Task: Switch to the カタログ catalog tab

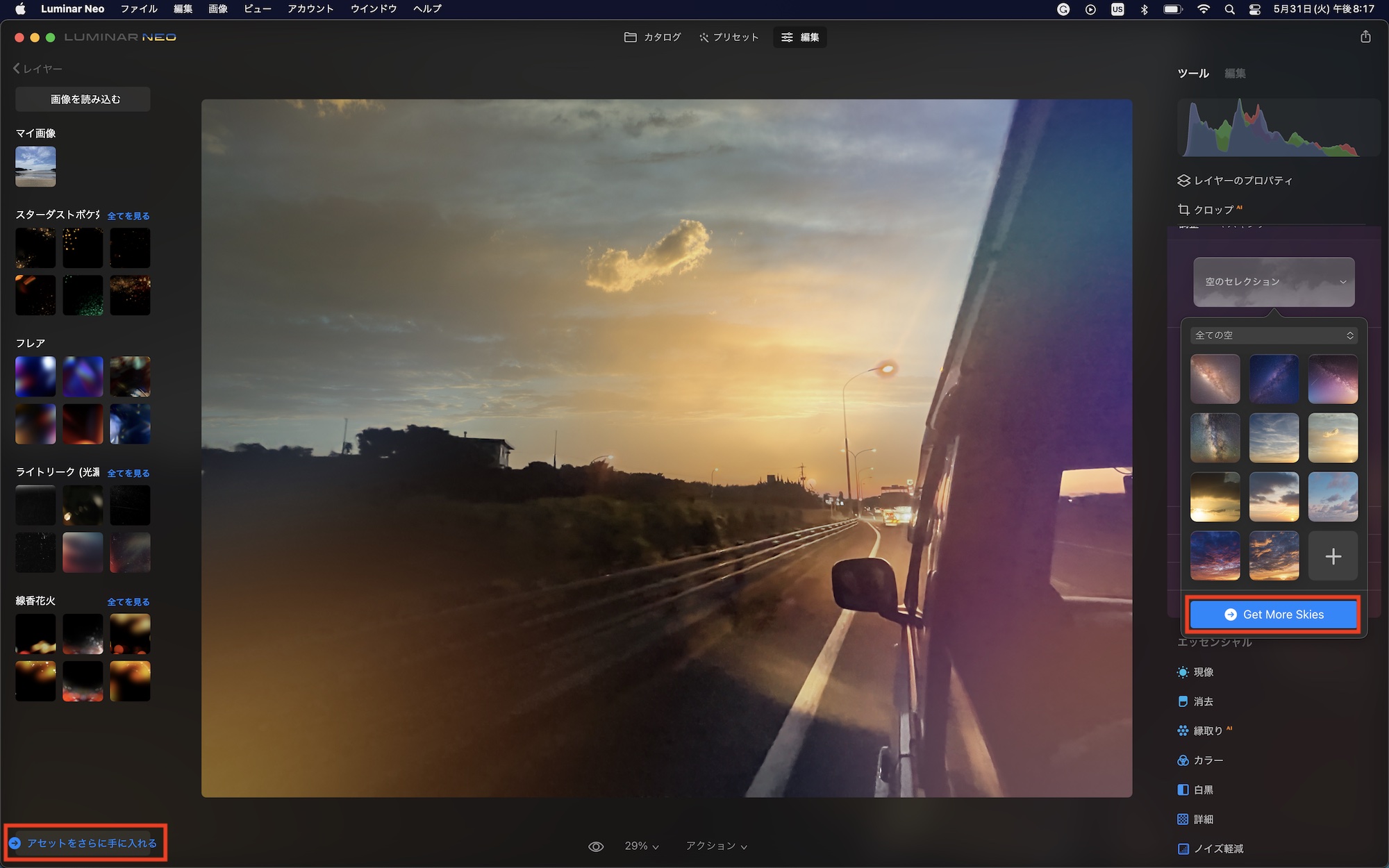Action: point(653,37)
